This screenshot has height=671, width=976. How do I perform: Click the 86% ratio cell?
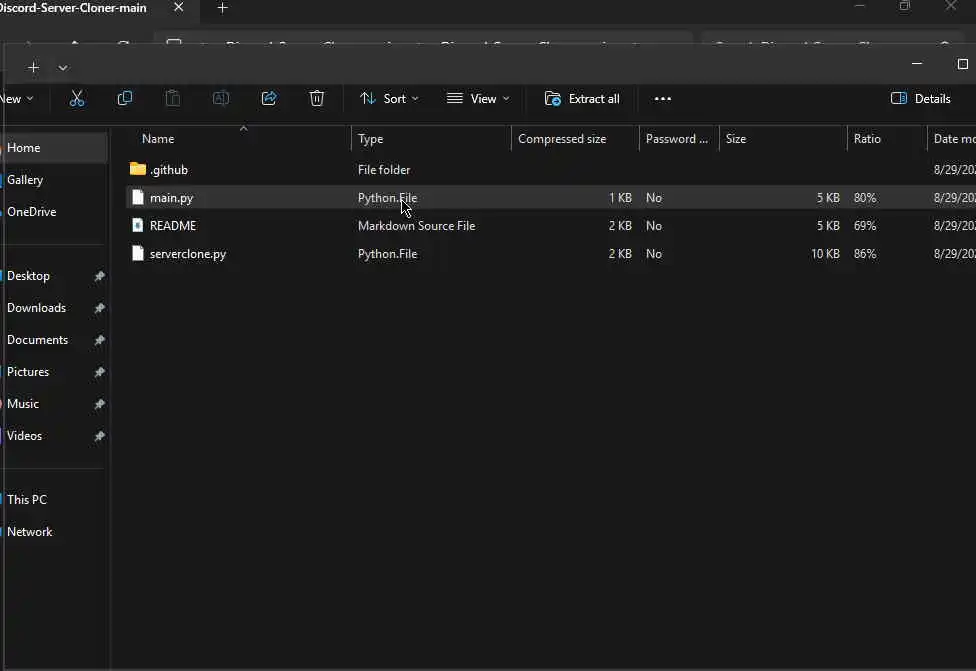click(x=865, y=253)
